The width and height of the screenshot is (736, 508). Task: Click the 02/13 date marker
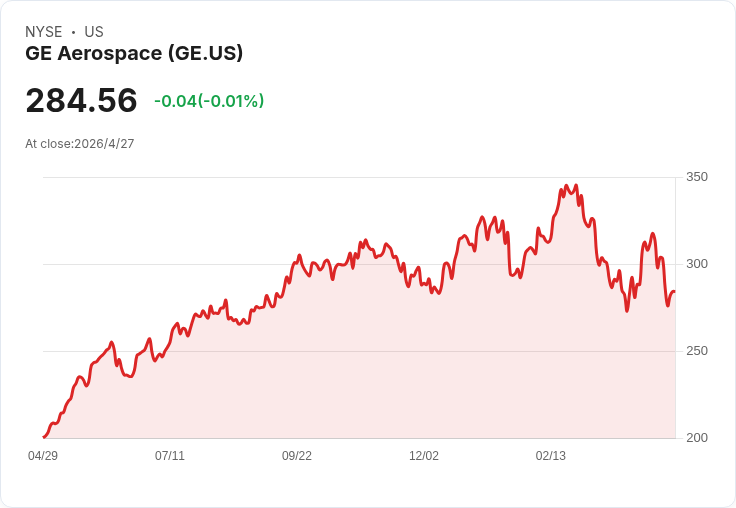click(551, 456)
